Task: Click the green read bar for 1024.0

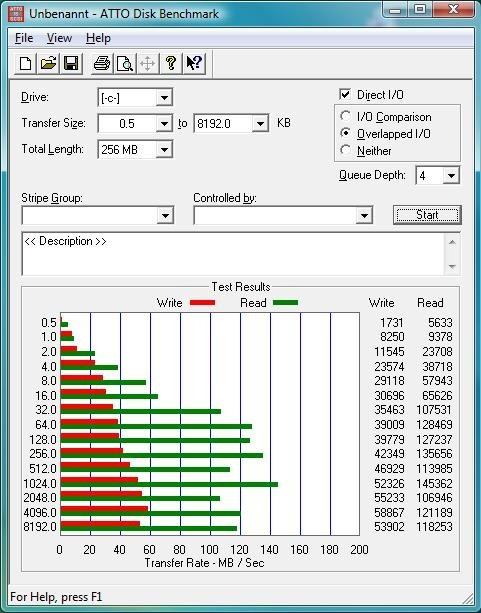Action: (169, 484)
